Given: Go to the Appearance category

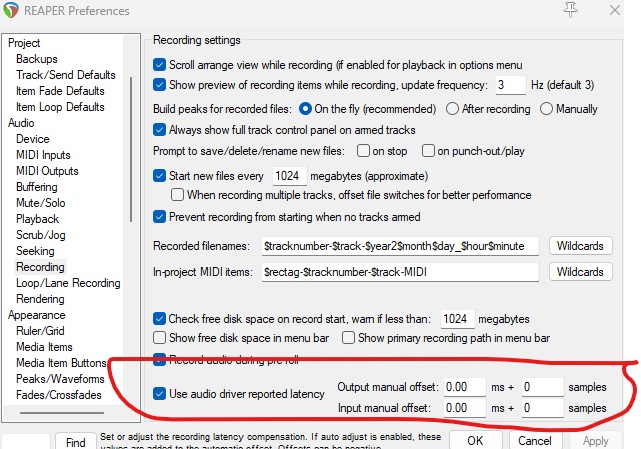Looking at the screenshot, I should click(x=37, y=315).
